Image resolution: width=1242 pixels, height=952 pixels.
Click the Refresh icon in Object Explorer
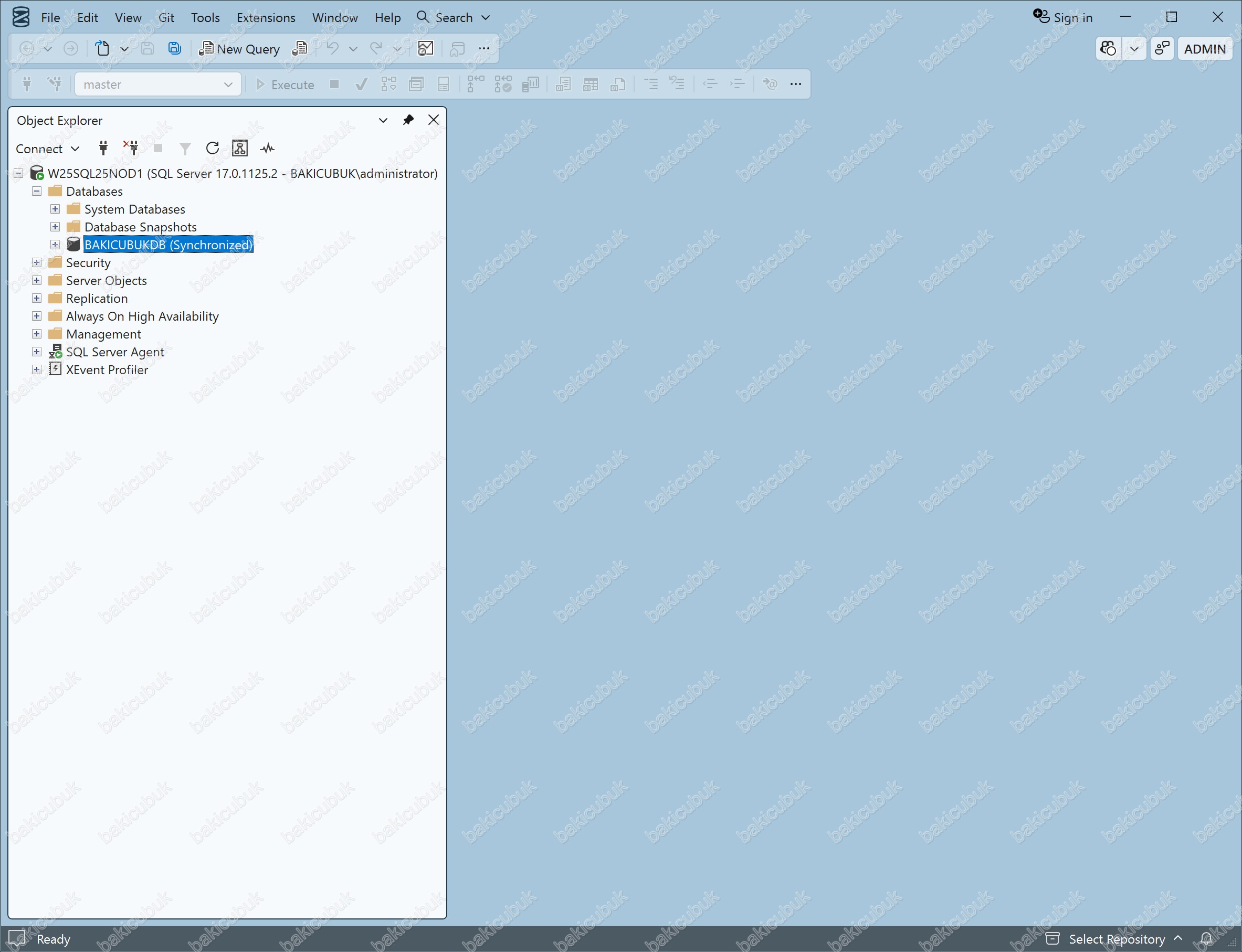click(213, 149)
